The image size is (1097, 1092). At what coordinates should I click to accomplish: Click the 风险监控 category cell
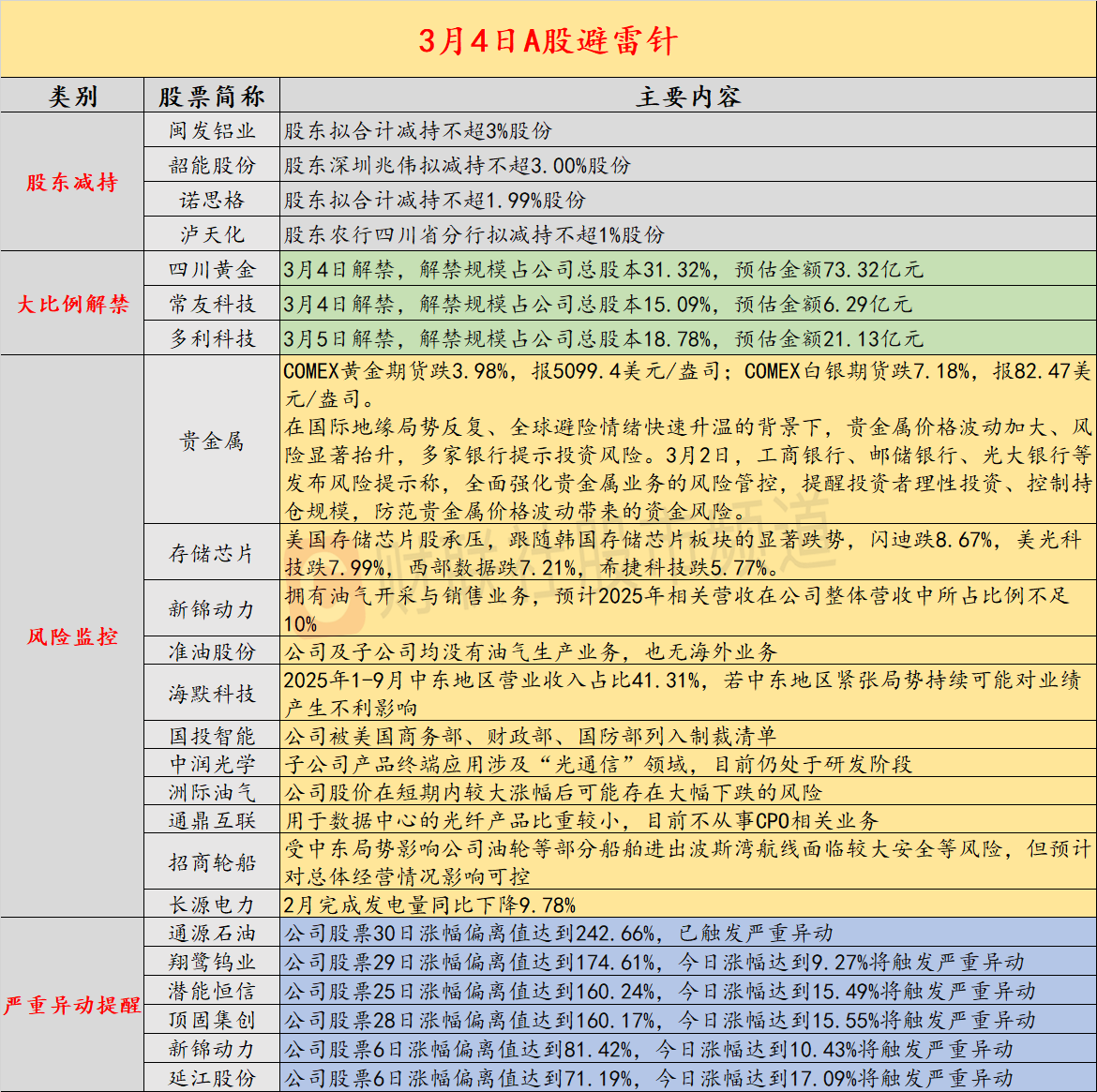pyautogui.click(x=72, y=636)
